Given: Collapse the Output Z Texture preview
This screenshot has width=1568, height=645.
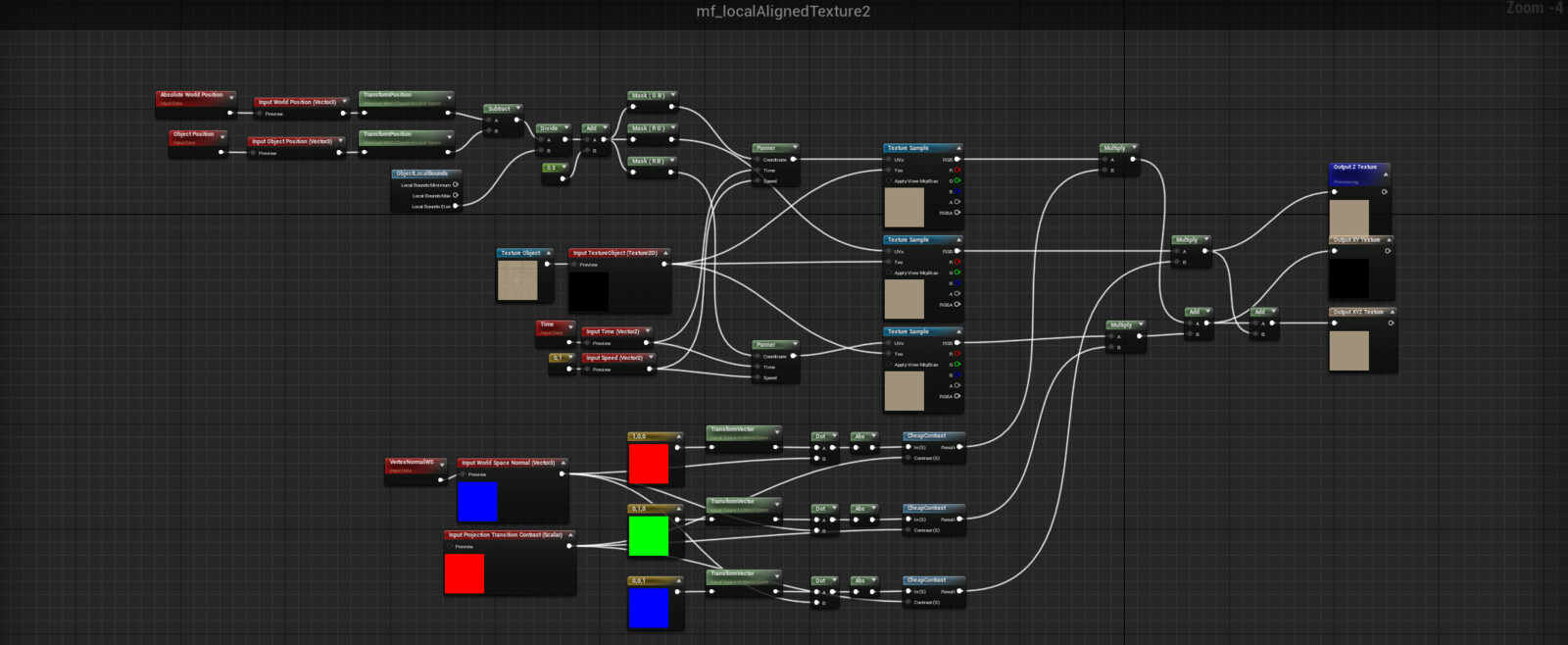Looking at the screenshot, I should (x=1385, y=174).
